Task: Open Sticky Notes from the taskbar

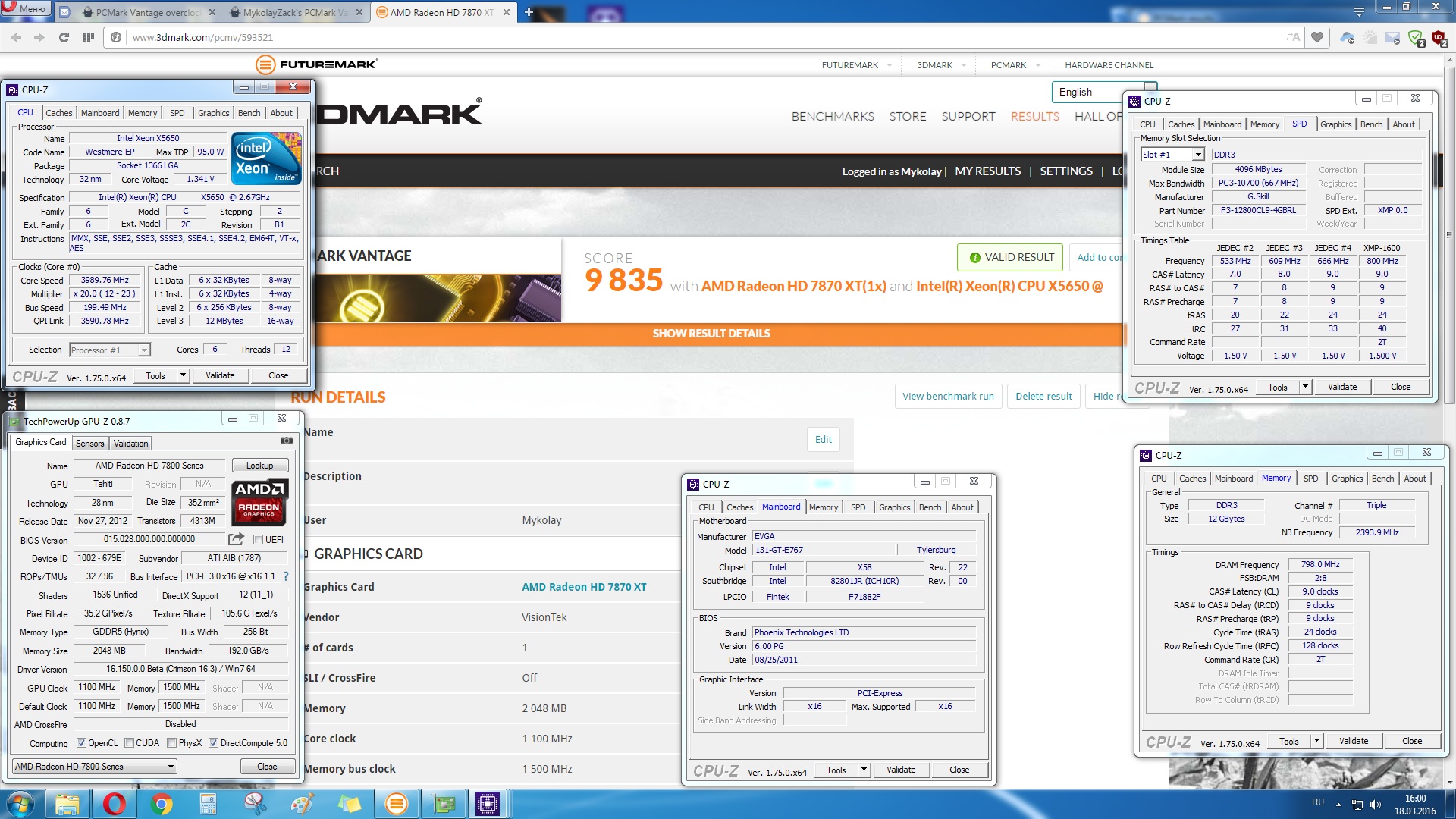Action: 349,804
